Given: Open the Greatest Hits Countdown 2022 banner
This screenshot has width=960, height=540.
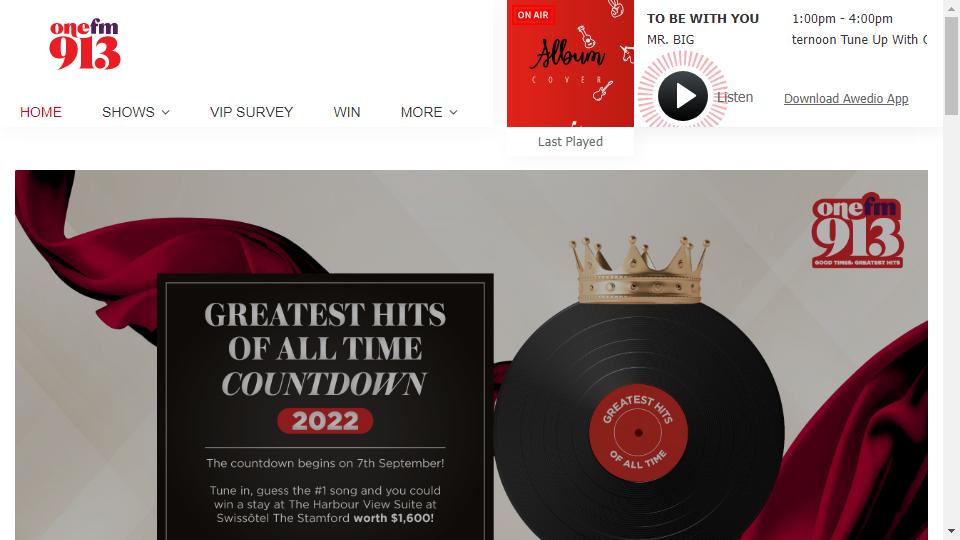Looking at the screenshot, I should tap(471, 355).
